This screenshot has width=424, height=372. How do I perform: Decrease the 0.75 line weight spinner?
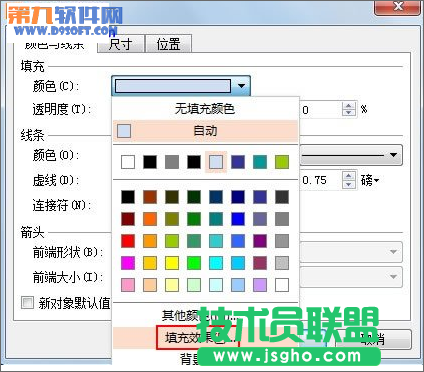tap(349, 184)
